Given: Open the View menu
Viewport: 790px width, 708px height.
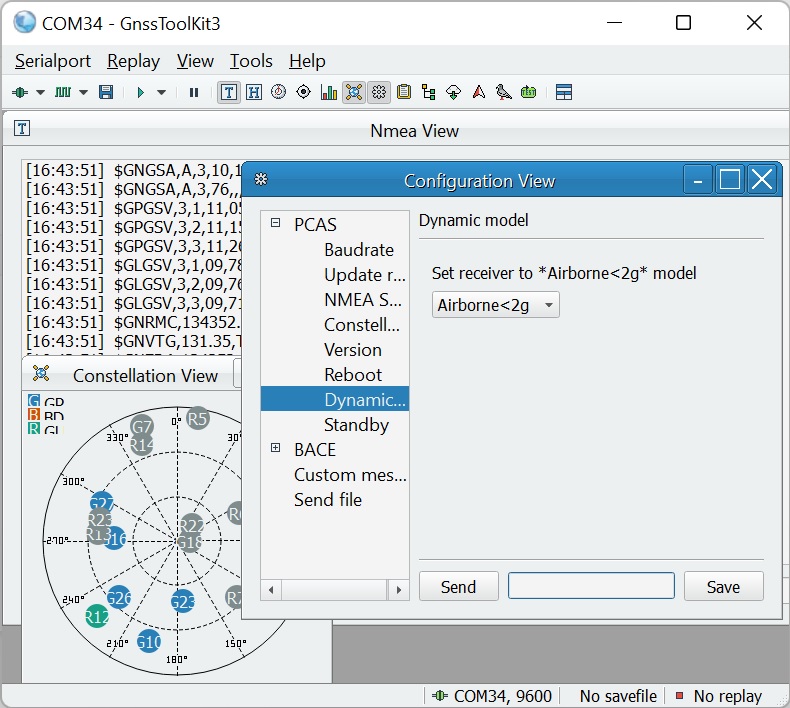Looking at the screenshot, I should click(x=195, y=61).
